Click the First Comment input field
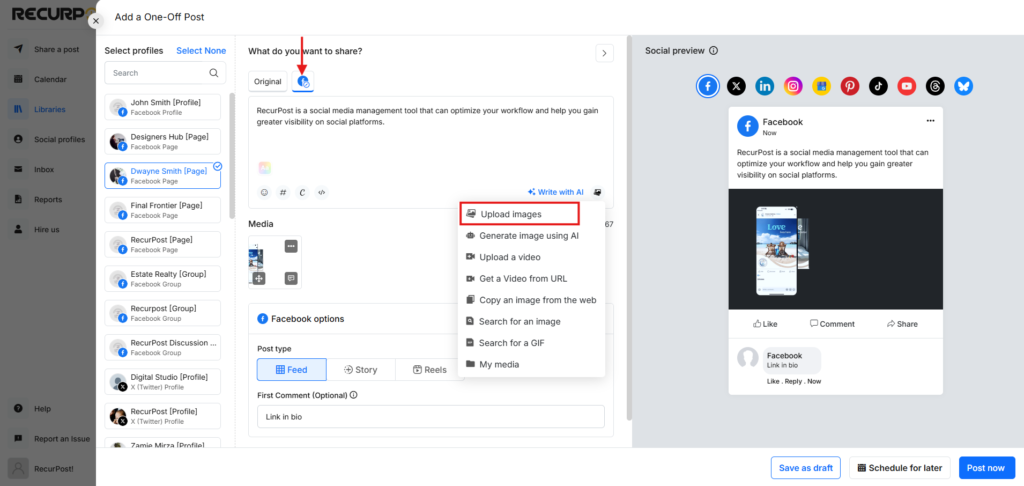This screenshot has width=1024, height=486. point(431,416)
